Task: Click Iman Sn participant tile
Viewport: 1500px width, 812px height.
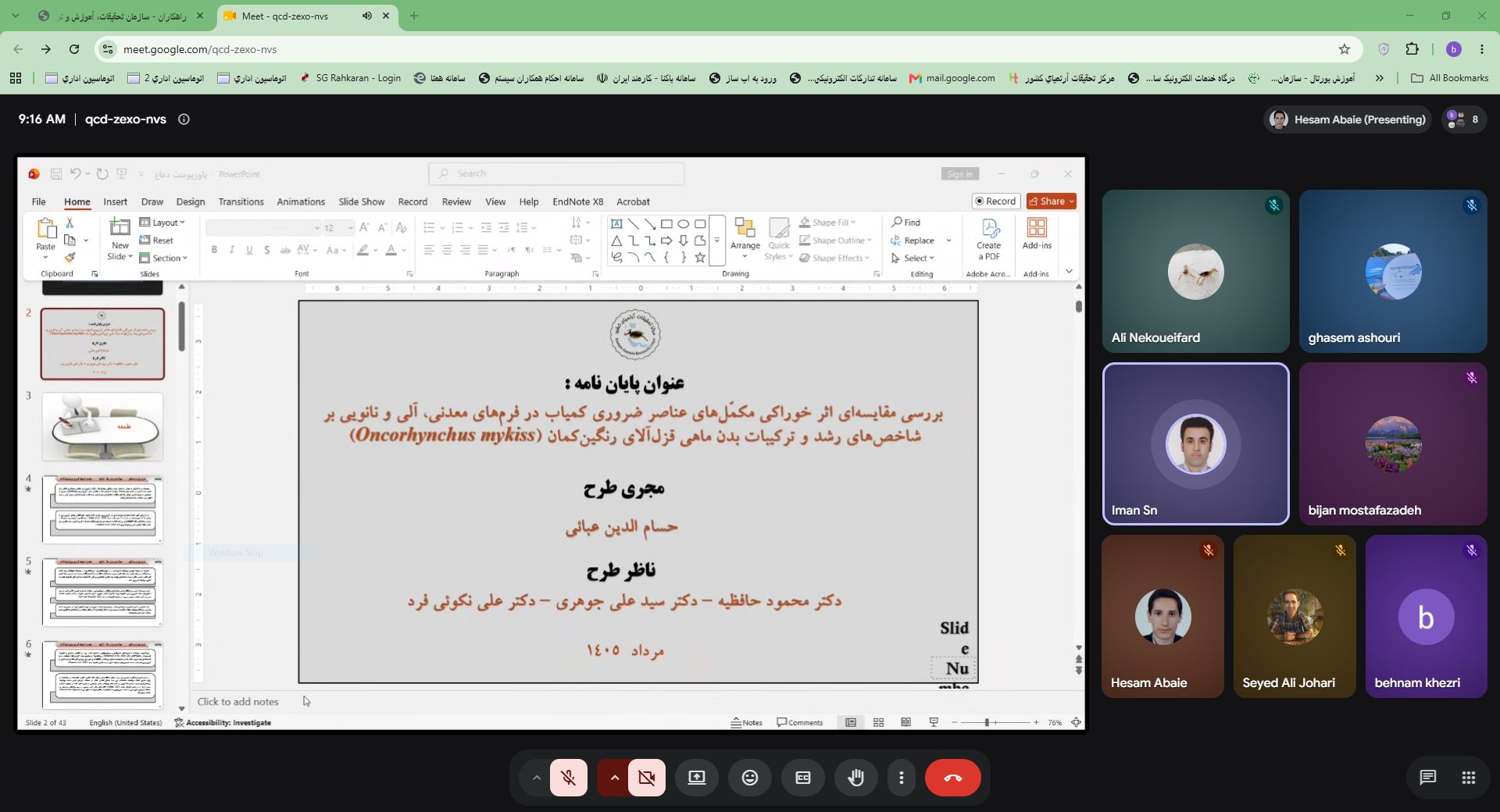Action: (x=1195, y=444)
